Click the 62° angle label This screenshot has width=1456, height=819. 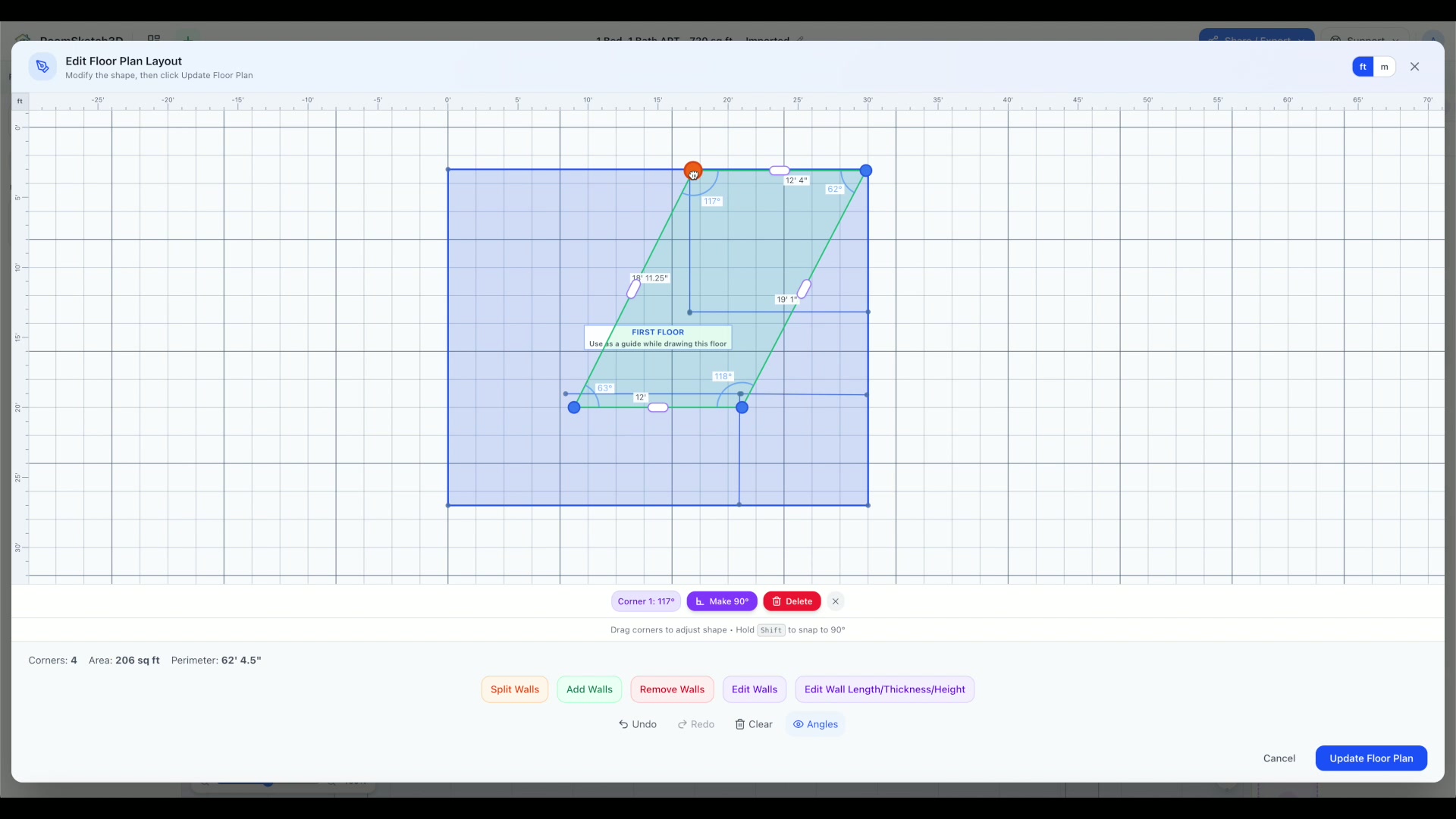[x=834, y=189]
